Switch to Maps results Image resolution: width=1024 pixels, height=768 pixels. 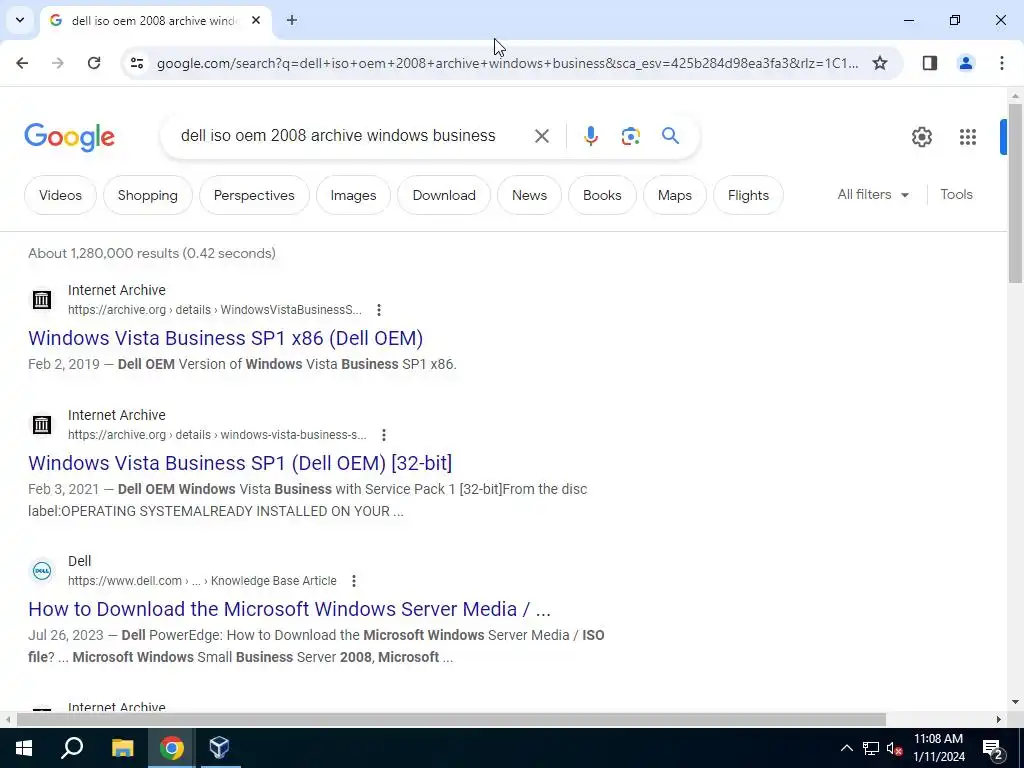tap(675, 195)
